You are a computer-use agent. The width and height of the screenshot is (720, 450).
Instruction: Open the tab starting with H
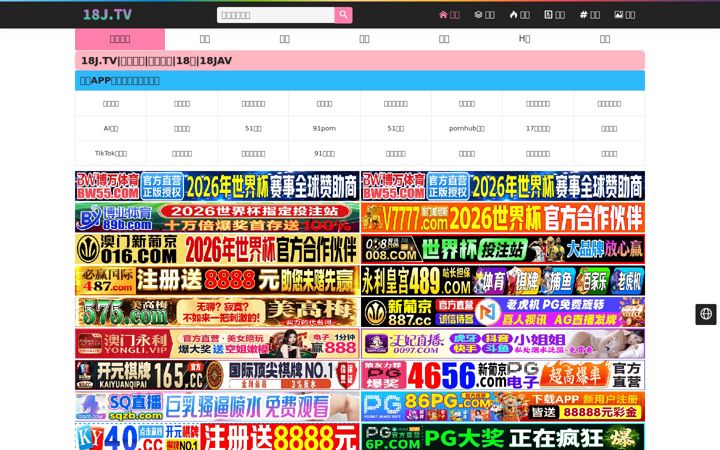coord(524,39)
